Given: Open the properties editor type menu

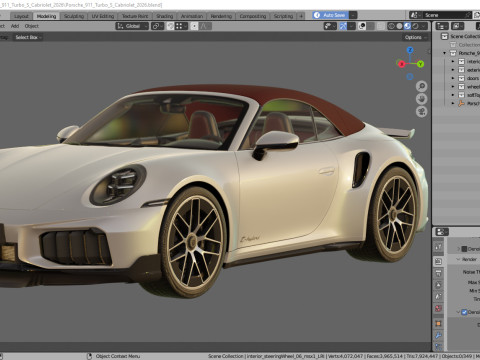Looking at the screenshot, I should (442, 232).
